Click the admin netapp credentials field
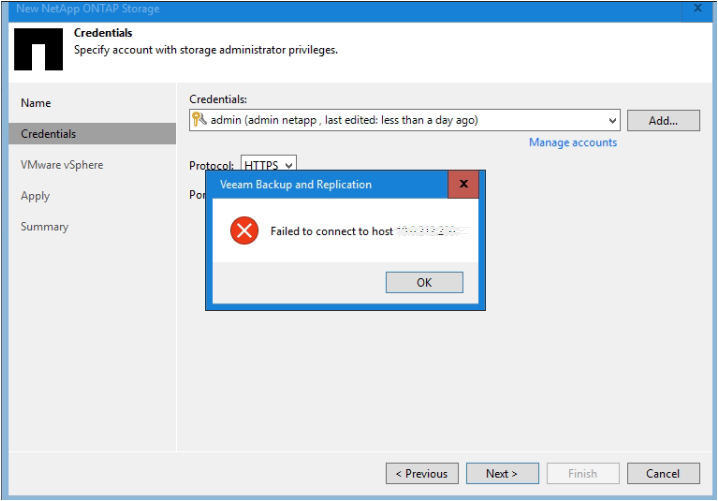 [x=404, y=120]
